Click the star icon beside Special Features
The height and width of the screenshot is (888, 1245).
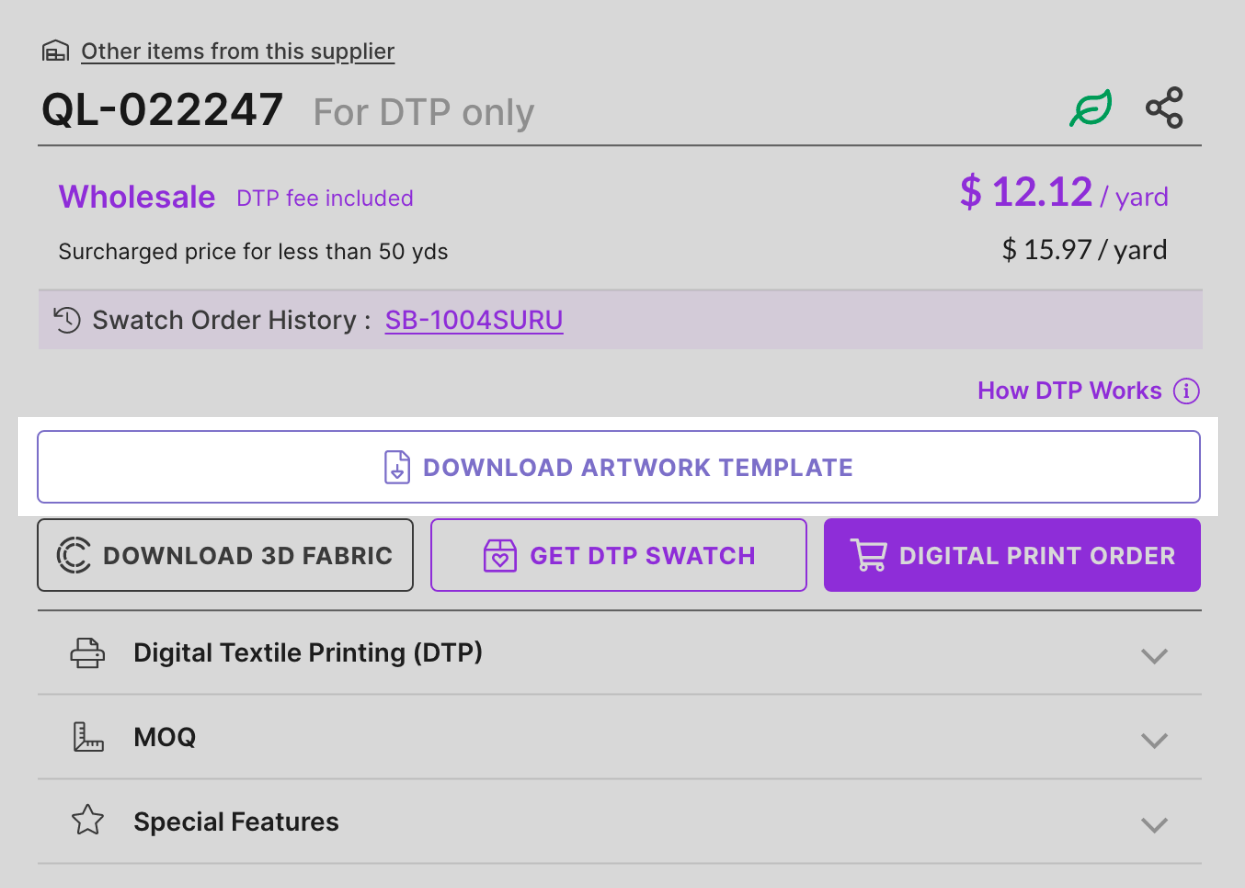click(88, 822)
